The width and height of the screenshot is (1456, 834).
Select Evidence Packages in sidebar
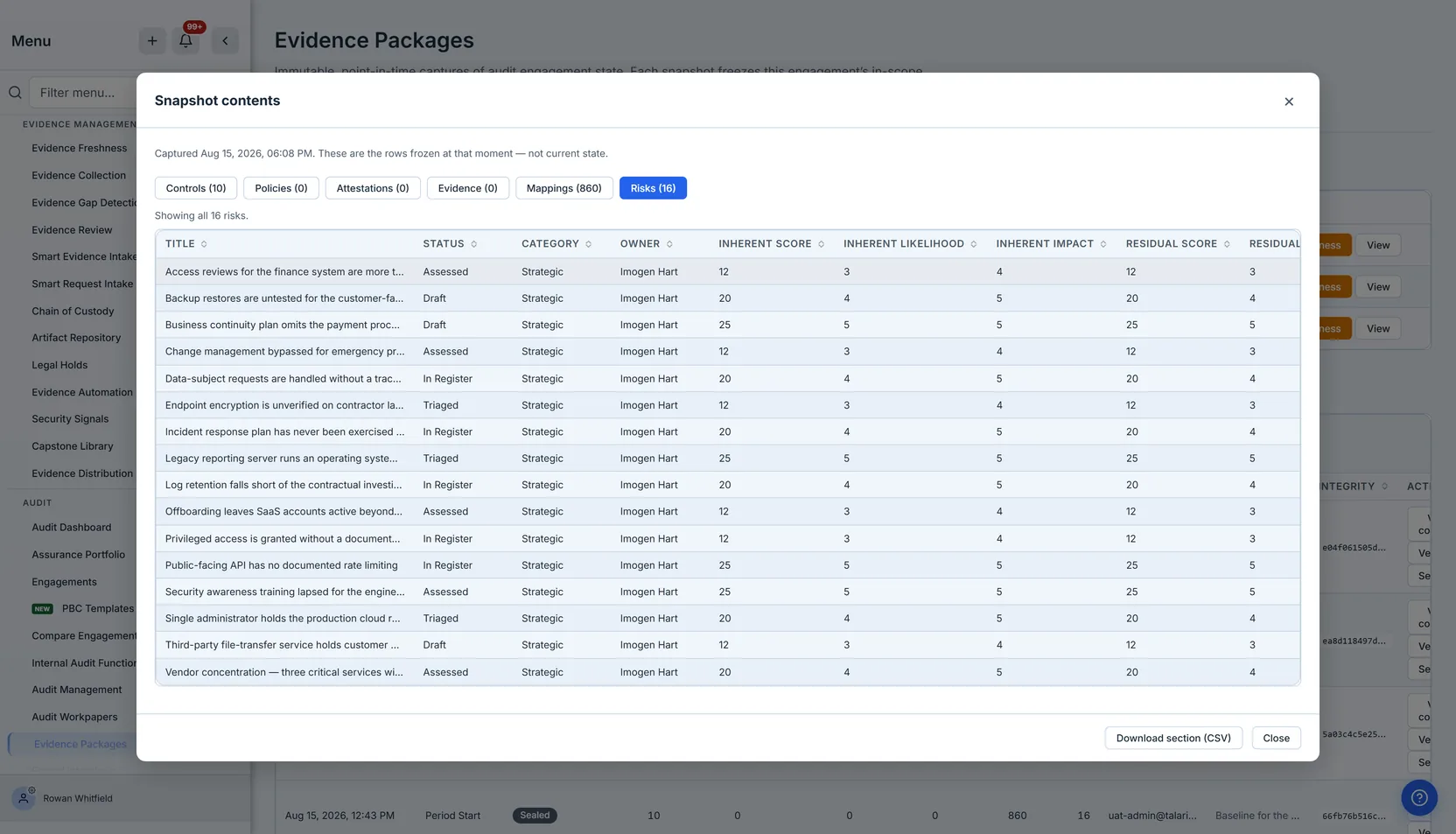click(80, 744)
